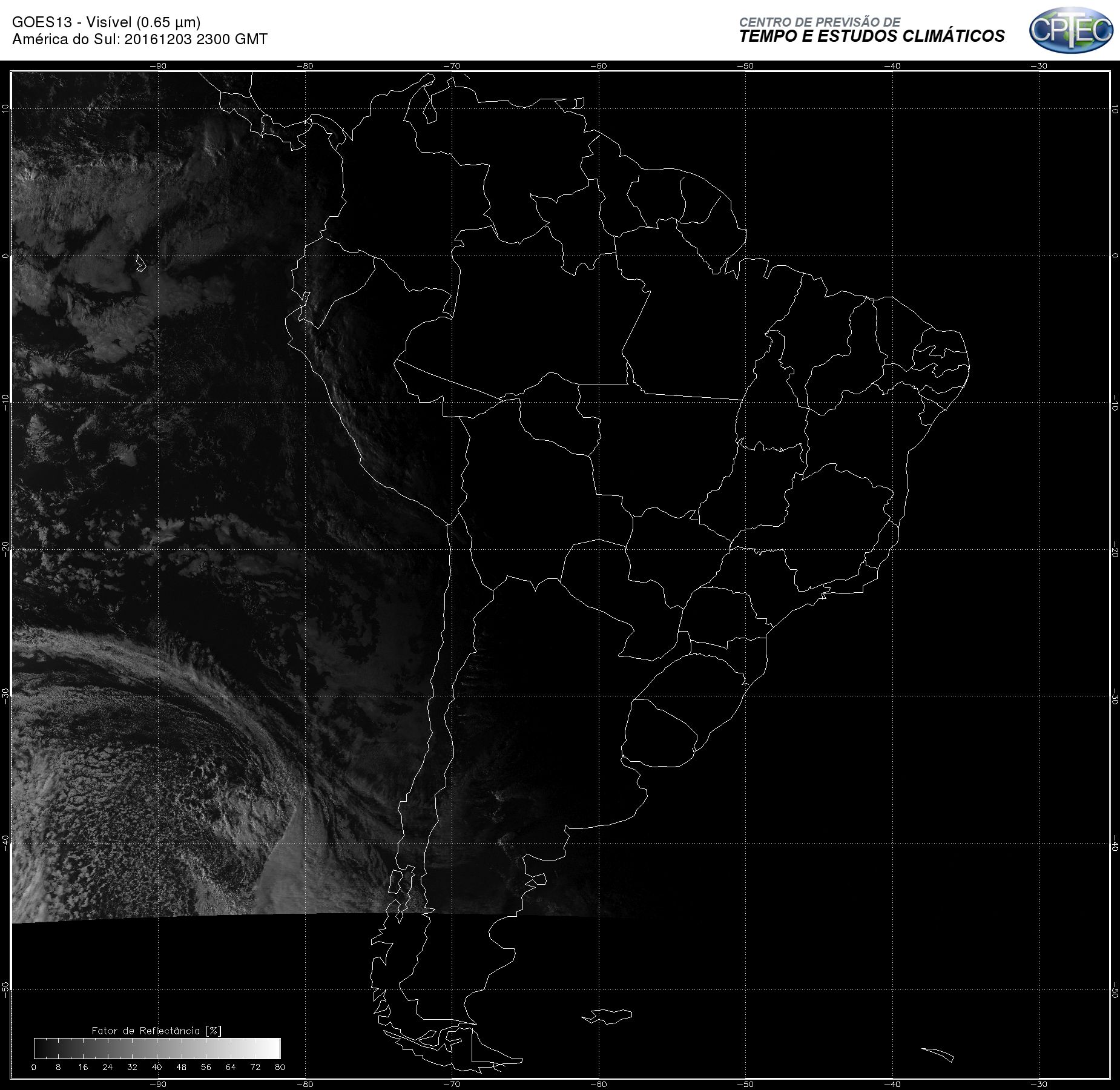Click the "80" value under the color bar

(280, 1067)
